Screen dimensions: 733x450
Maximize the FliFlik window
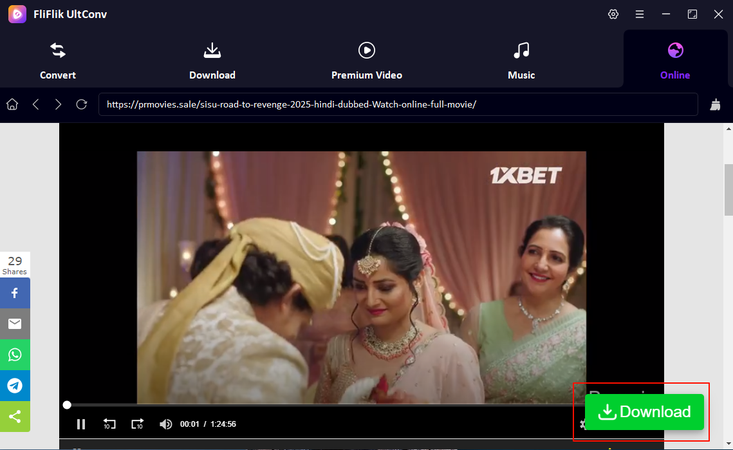point(692,14)
